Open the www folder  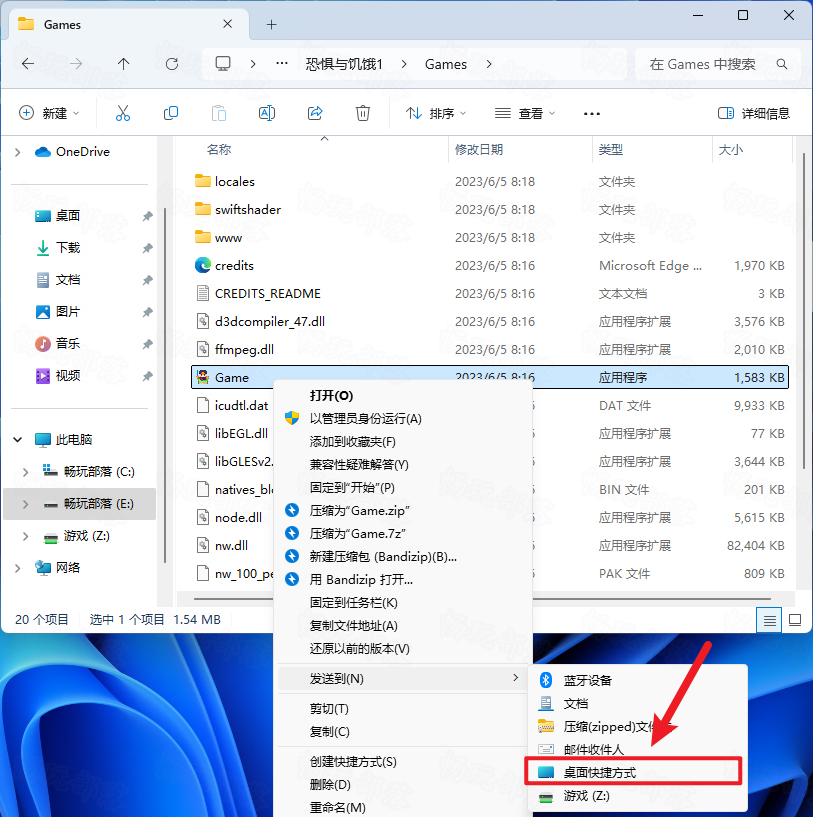pos(490,238)
